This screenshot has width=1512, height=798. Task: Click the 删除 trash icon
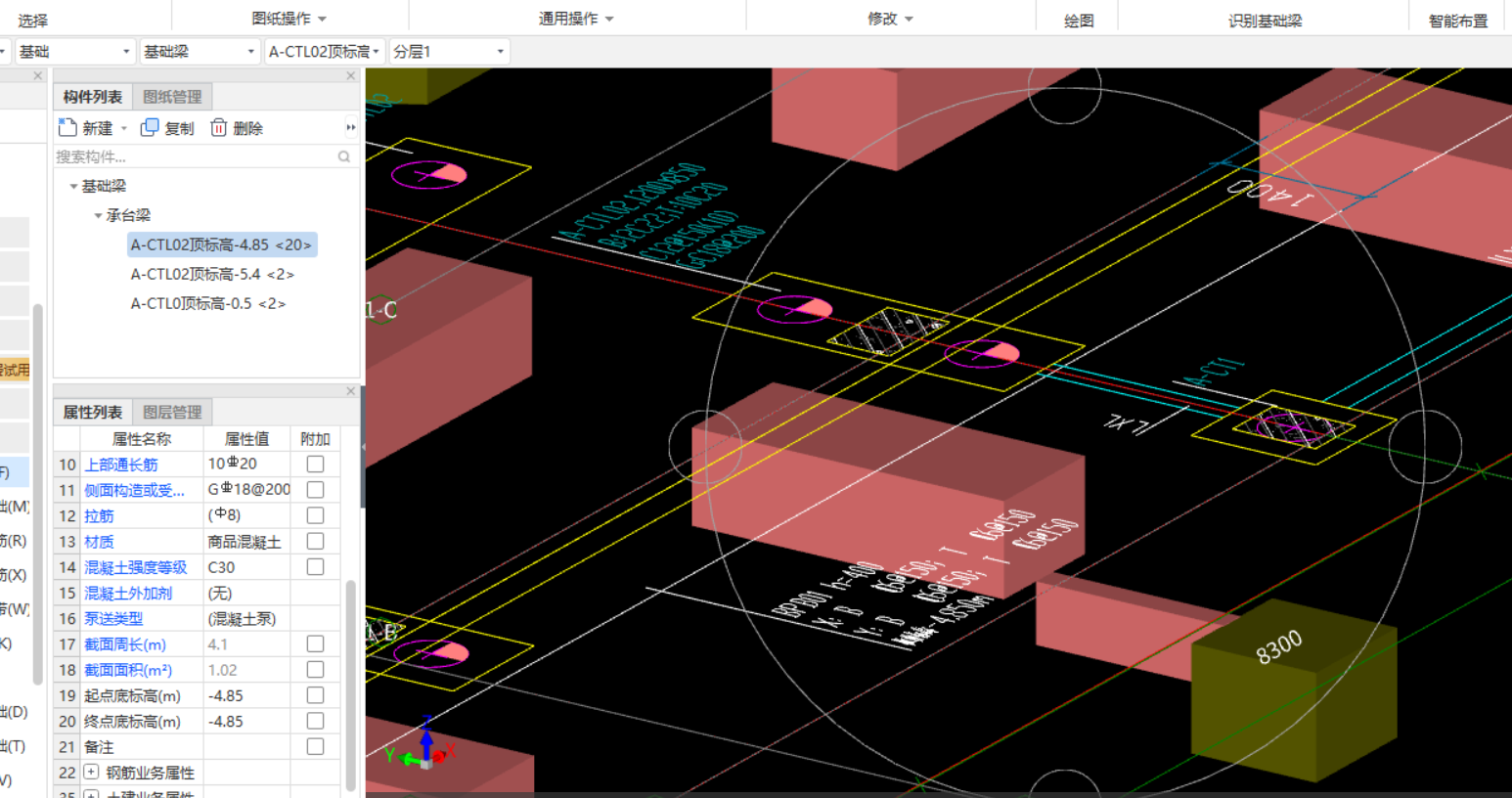tap(219, 128)
